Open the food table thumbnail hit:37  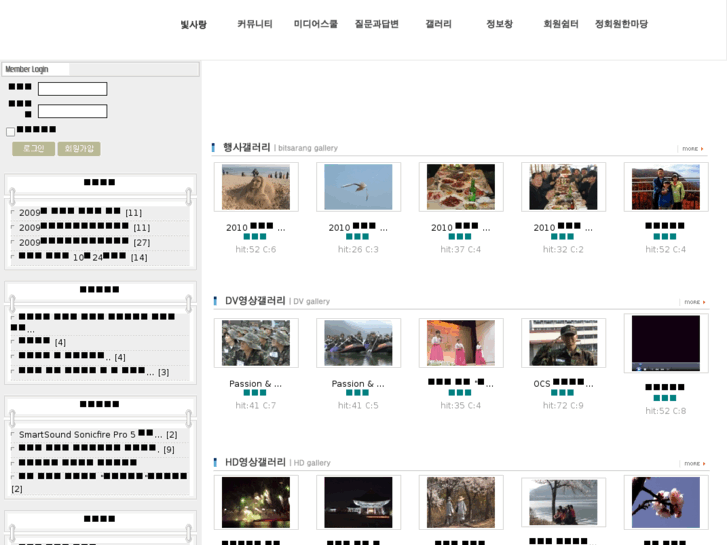pos(461,187)
